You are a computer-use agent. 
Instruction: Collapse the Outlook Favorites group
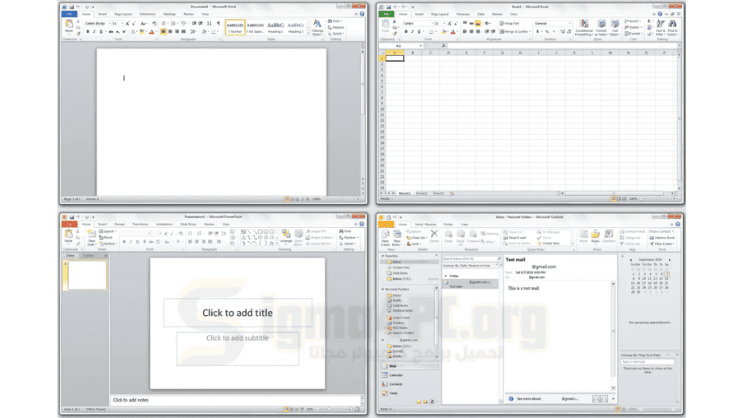pyautogui.click(x=383, y=256)
